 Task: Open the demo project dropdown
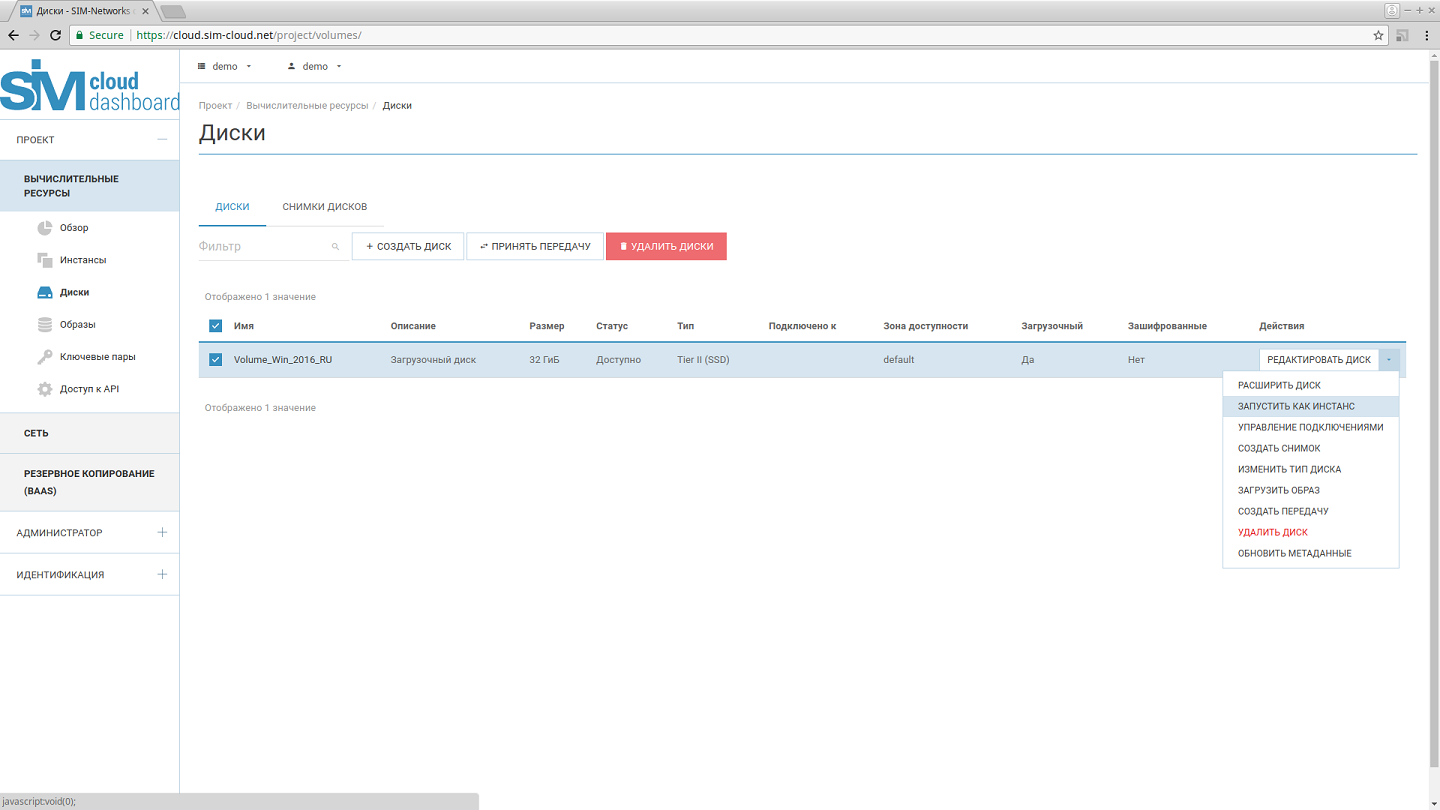pyautogui.click(x=225, y=67)
